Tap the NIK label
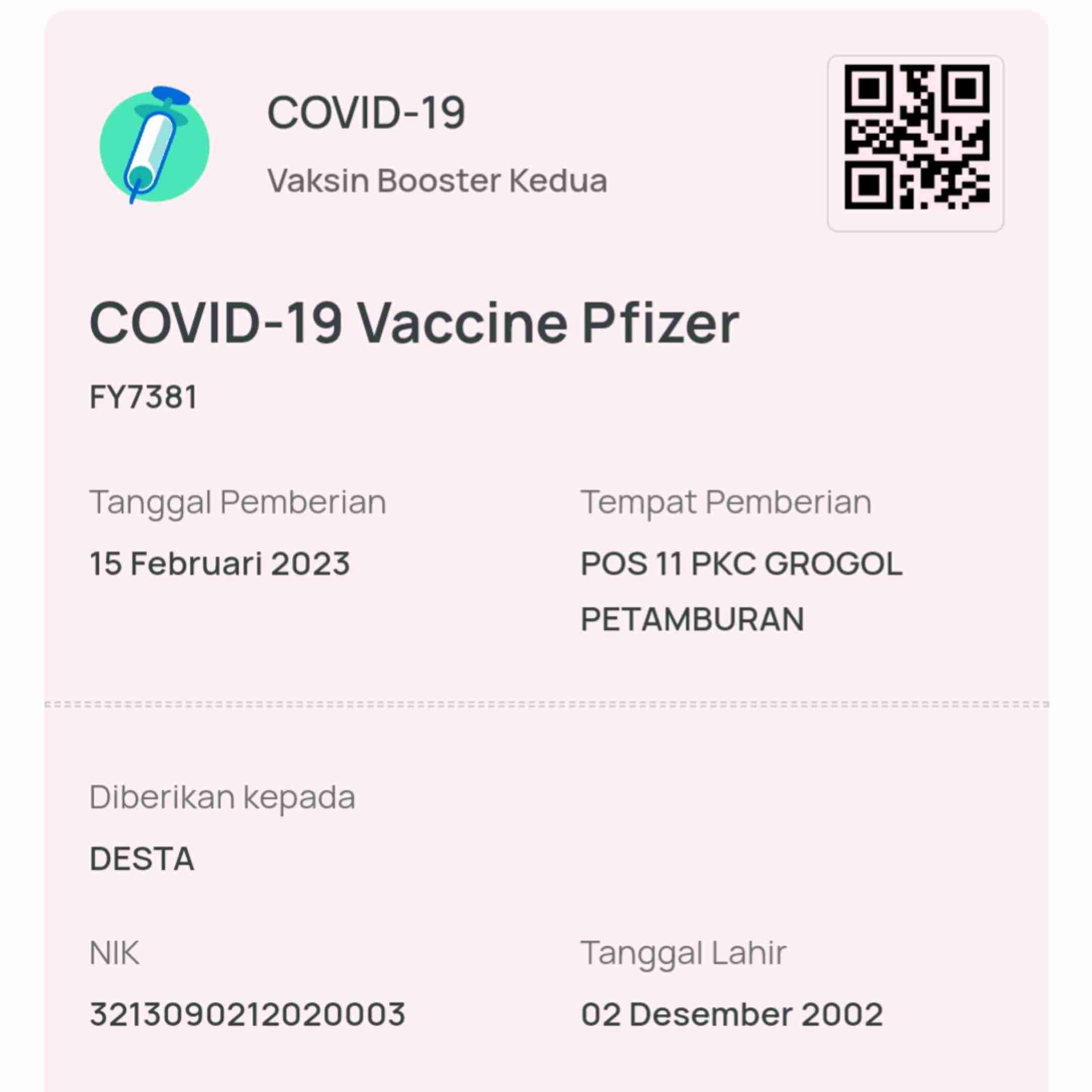 (x=114, y=953)
